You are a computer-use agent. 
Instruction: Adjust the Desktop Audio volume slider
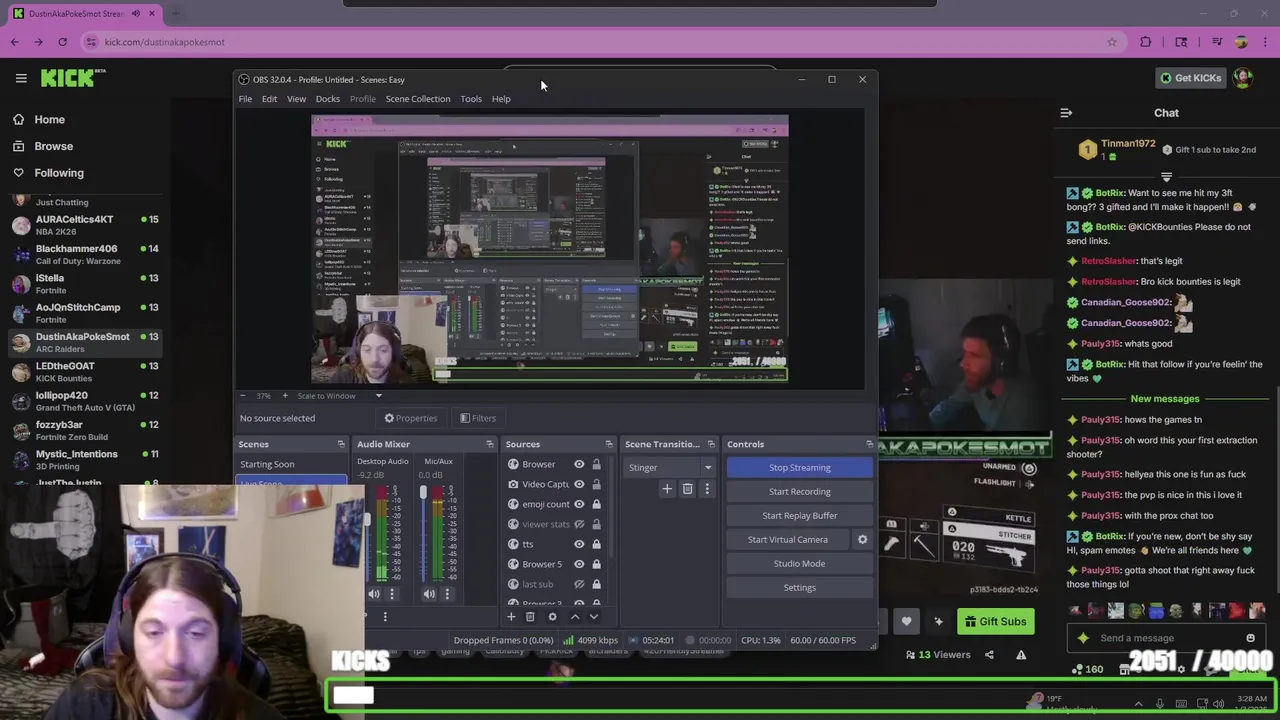[366, 520]
